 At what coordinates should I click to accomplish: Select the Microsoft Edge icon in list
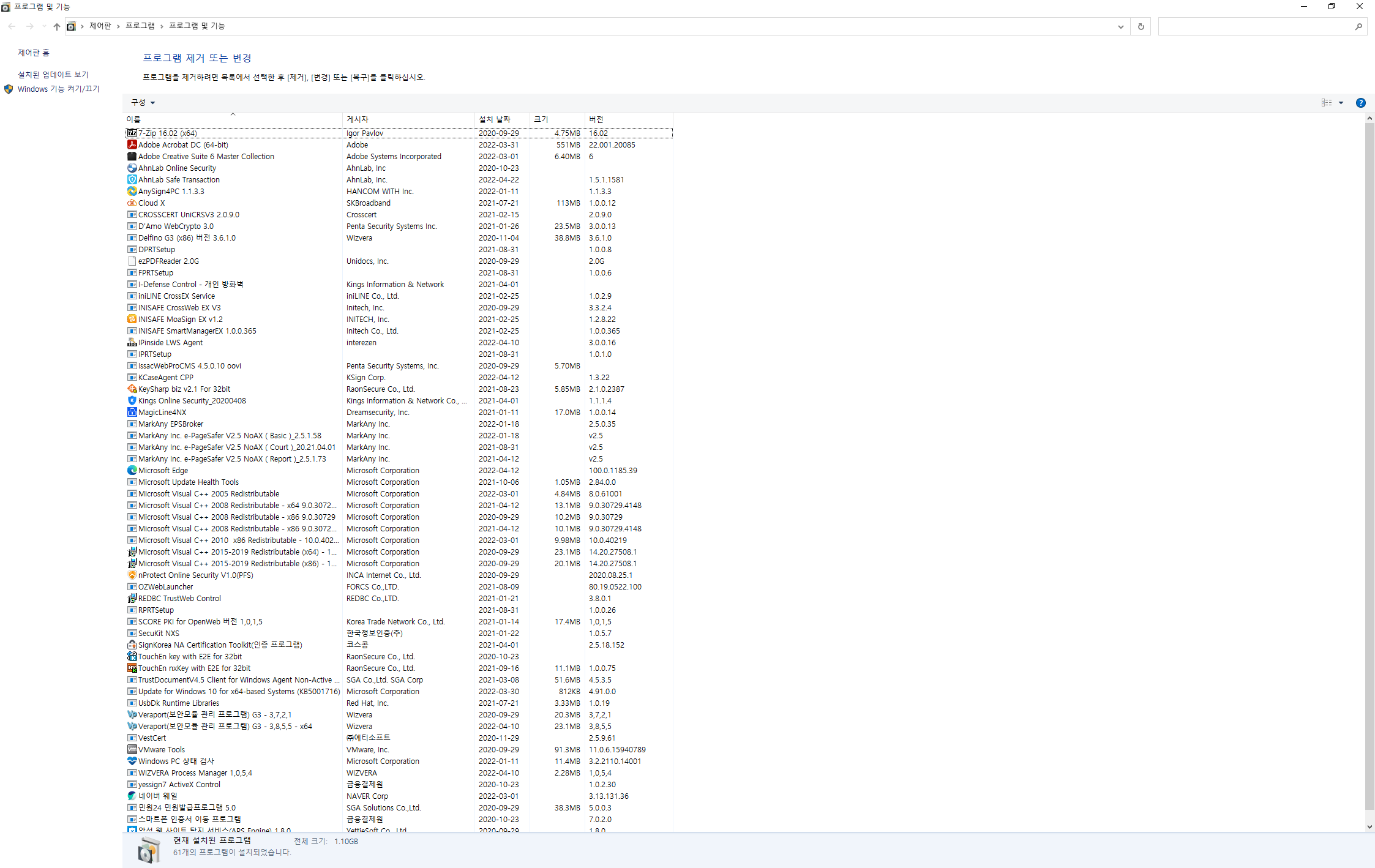(x=132, y=470)
